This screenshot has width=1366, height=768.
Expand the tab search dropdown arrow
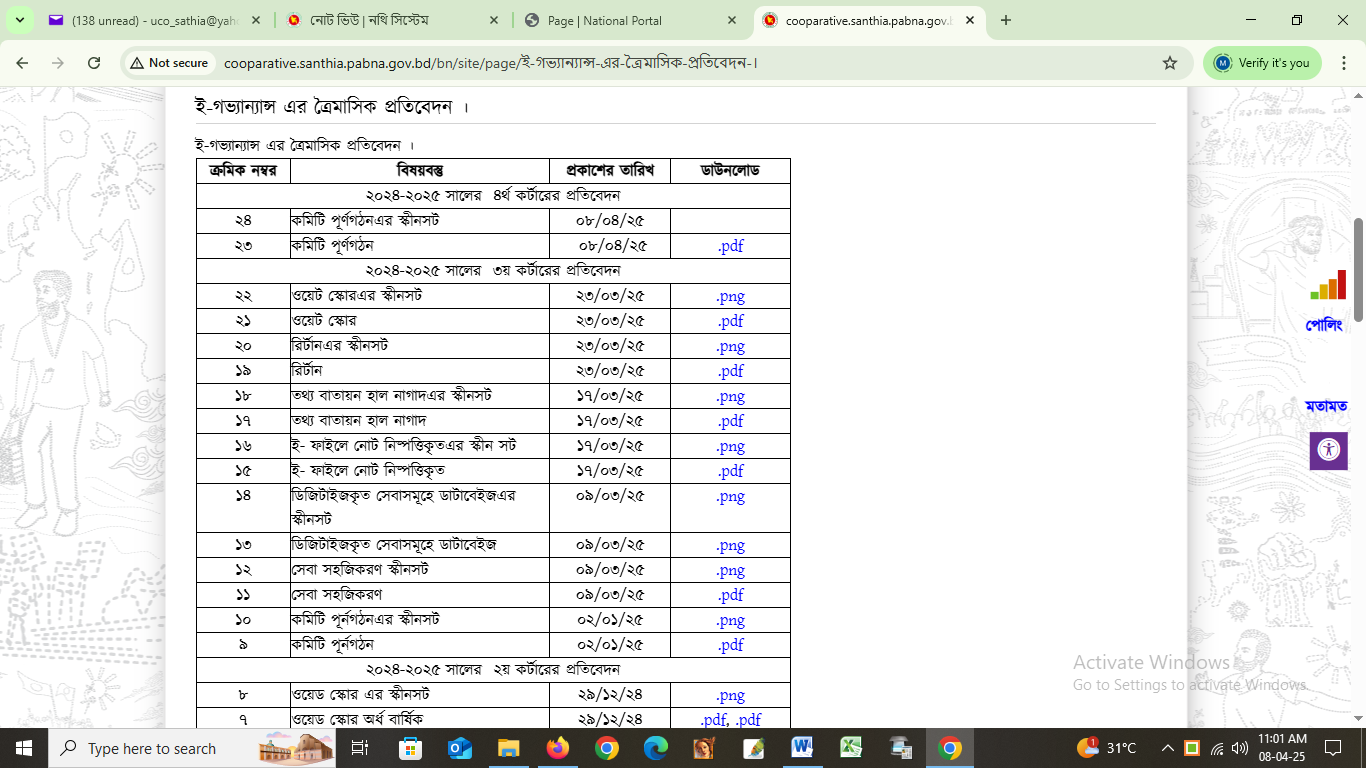click(22, 20)
